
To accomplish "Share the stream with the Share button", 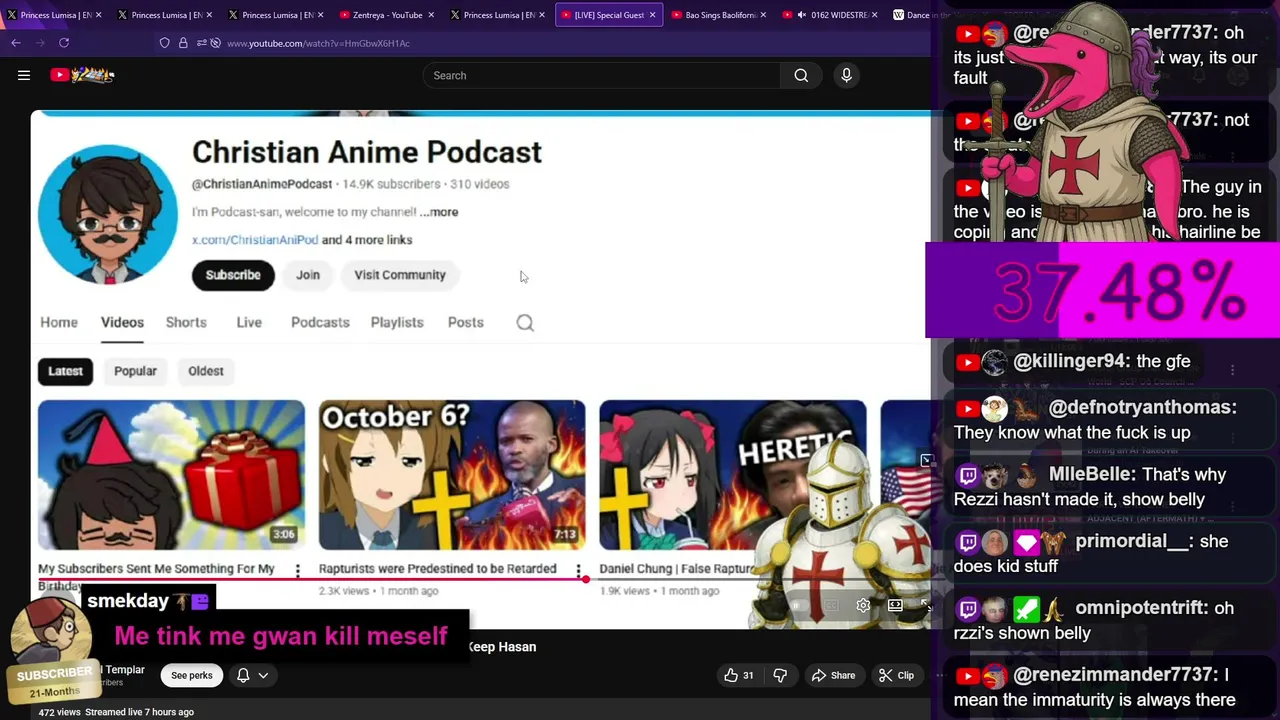I will [834, 676].
